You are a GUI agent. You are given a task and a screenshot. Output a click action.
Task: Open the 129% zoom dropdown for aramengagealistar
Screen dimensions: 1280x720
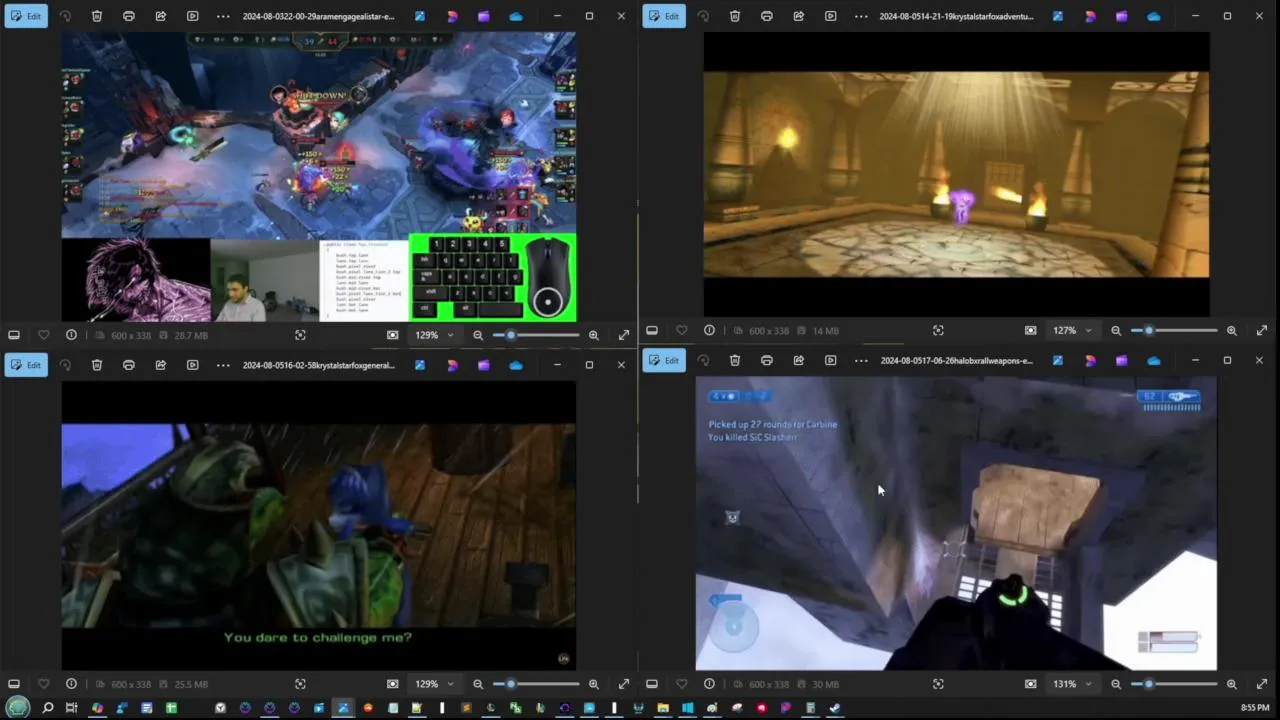435,335
